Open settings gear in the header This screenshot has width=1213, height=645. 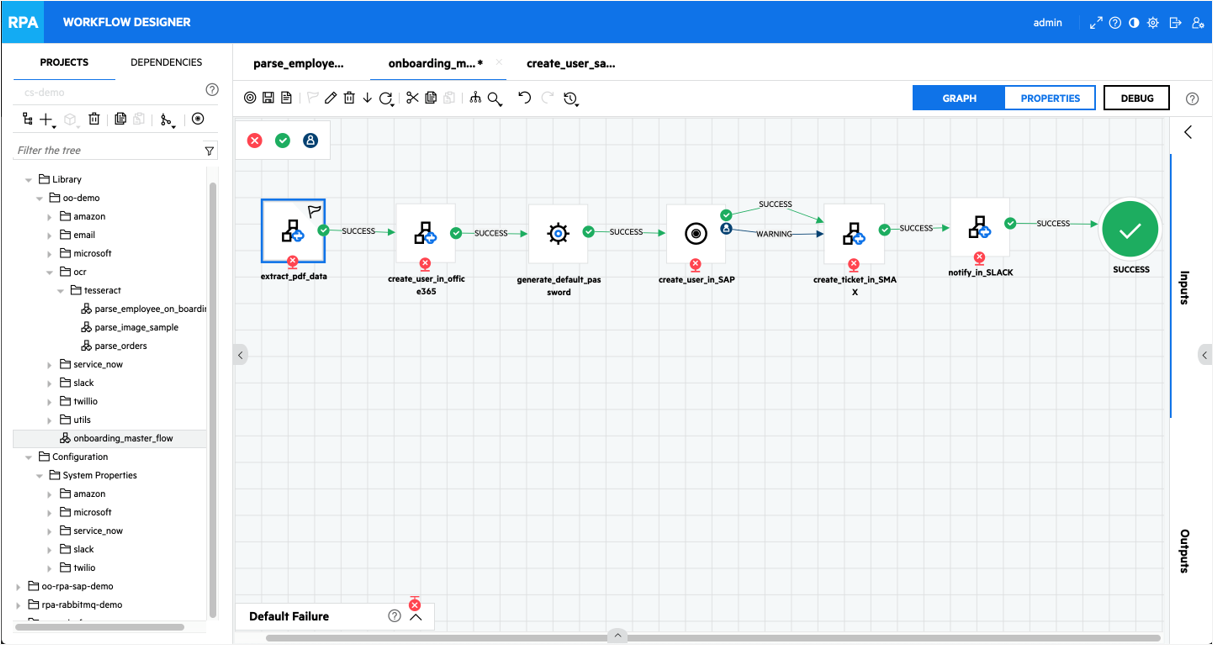[1153, 23]
